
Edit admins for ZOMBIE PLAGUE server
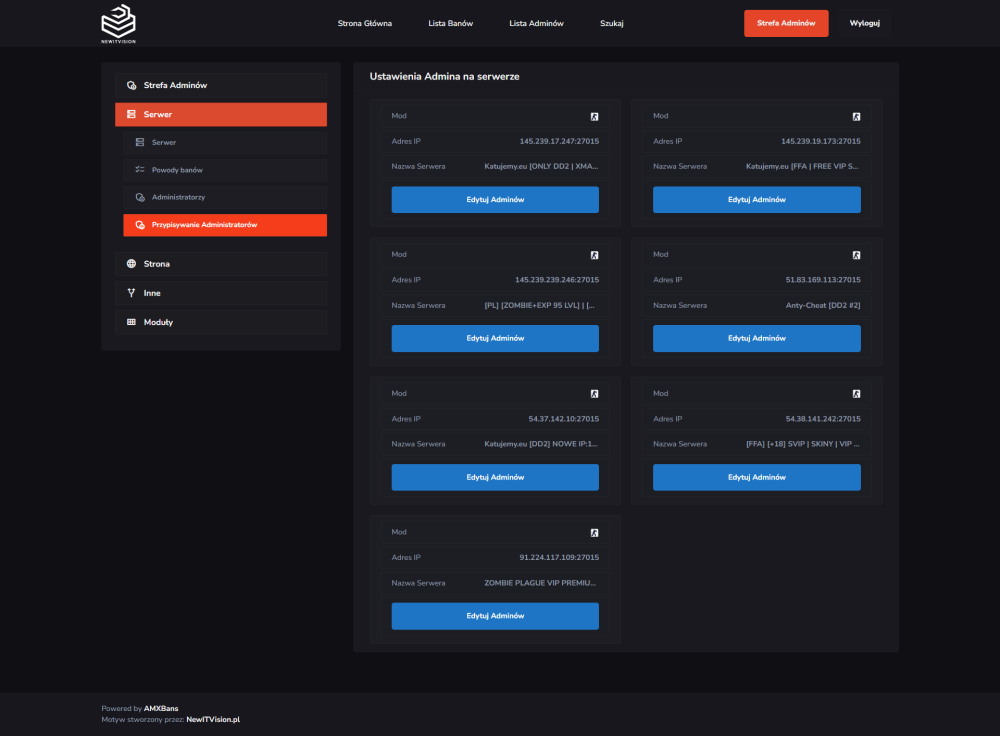(495, 616)
